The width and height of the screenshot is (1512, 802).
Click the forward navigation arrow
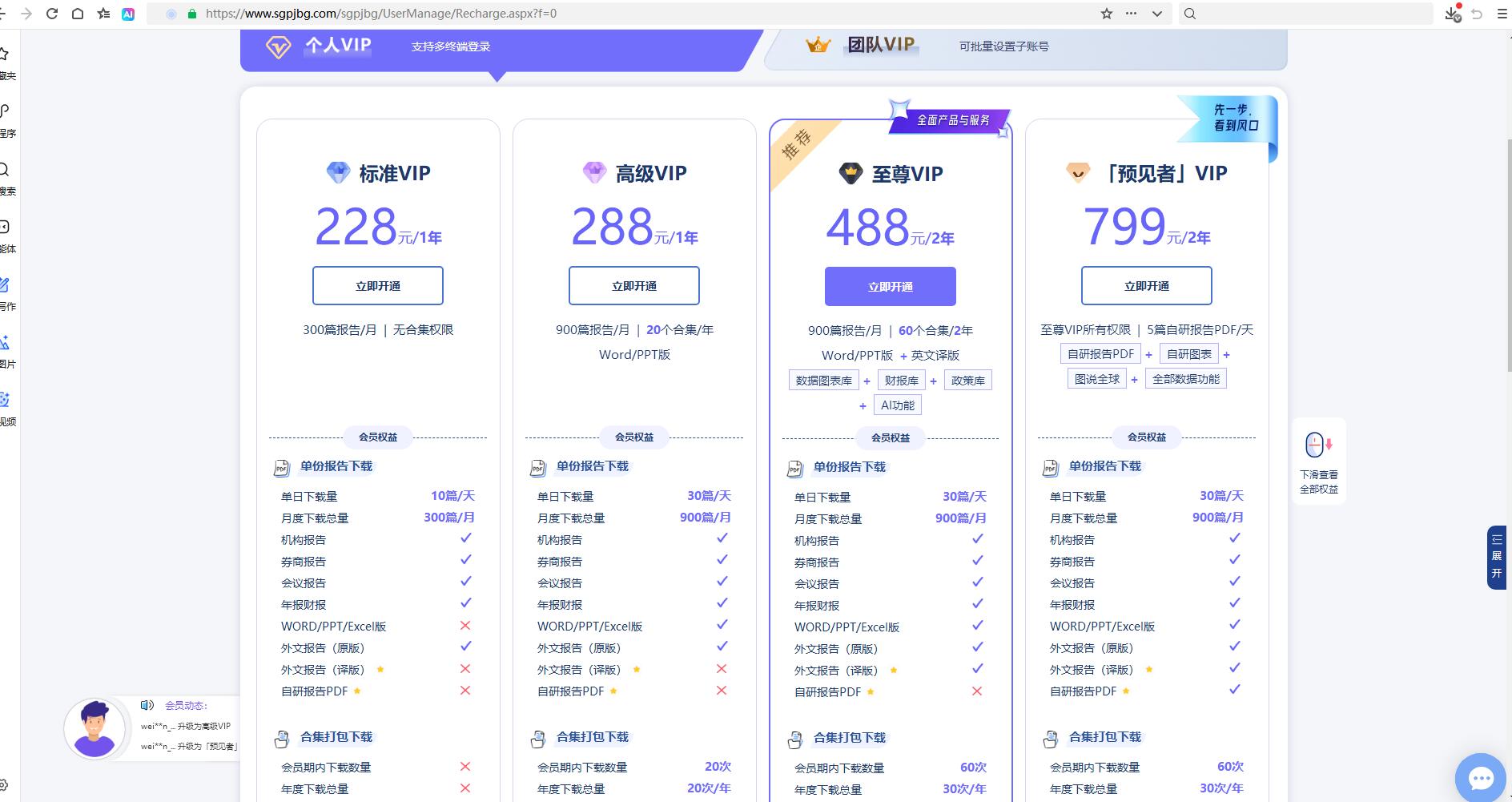26,14
